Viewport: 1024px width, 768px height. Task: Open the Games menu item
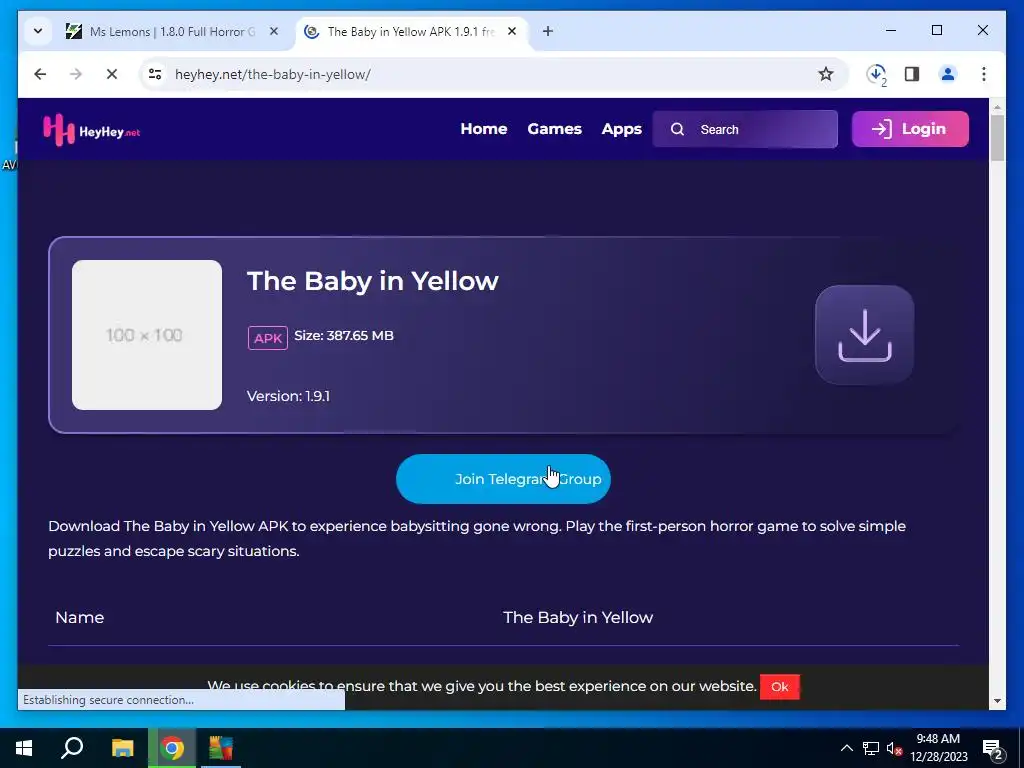coord(554,129)
